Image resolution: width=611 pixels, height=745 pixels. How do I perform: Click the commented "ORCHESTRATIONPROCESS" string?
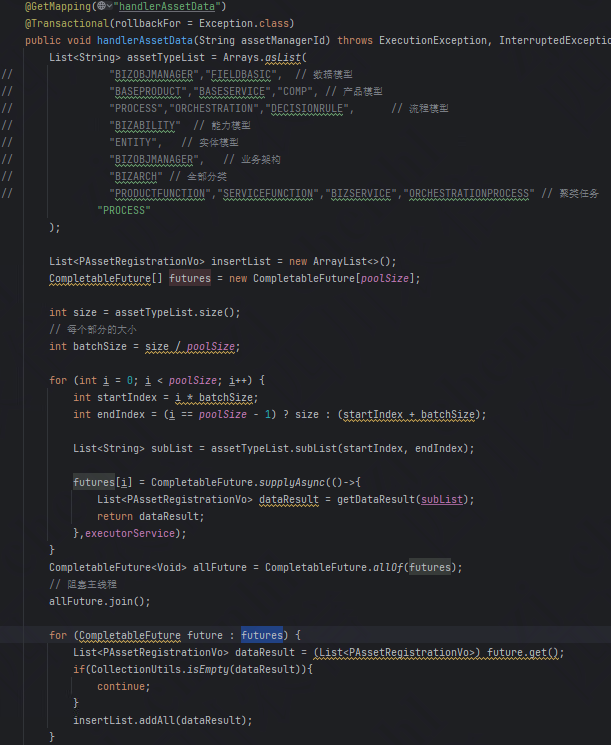[x=468, y=193]
